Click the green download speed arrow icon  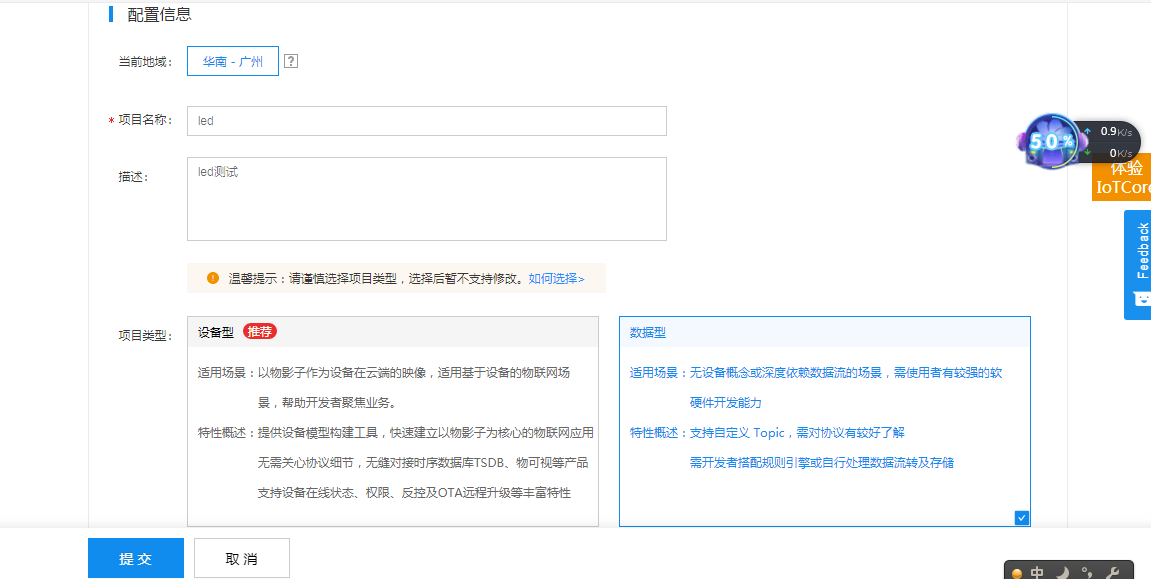pyautogui.click(x=1087, y=152)
